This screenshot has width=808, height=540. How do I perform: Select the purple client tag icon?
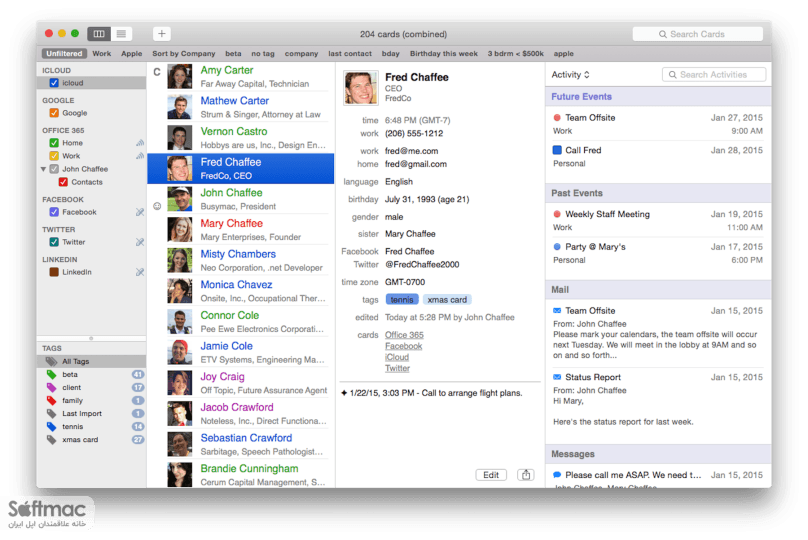[x=51, y=387]
